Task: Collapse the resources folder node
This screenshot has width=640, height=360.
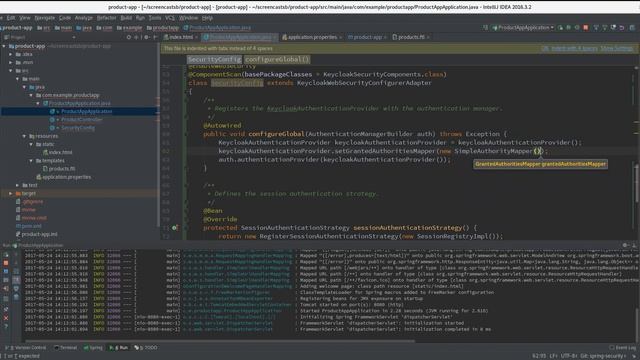Action: [x=24, y=136]
